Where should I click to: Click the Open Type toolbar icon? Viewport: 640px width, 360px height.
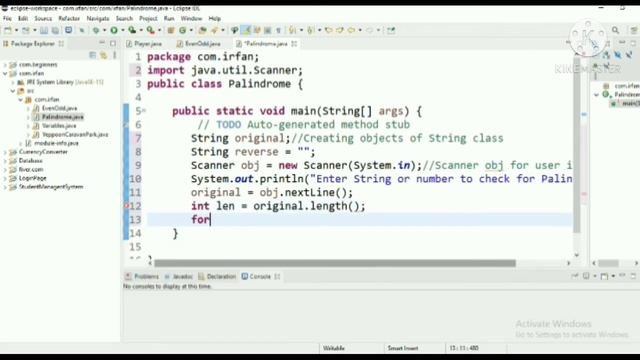pyautogui.click(x=202, y=30)
